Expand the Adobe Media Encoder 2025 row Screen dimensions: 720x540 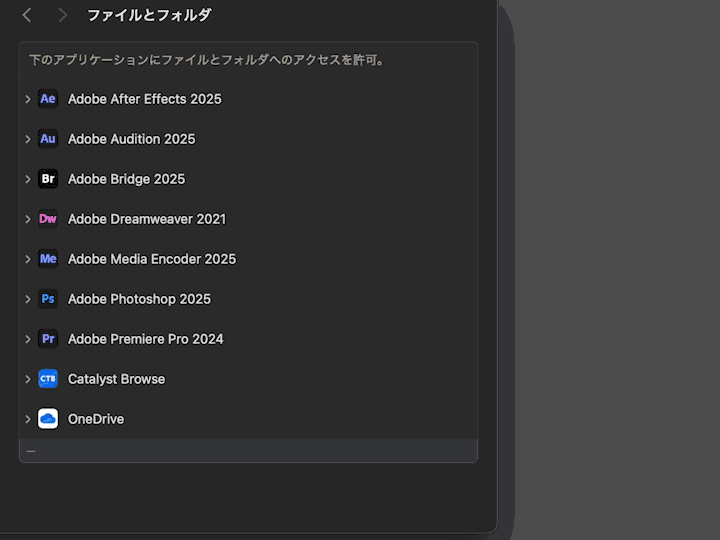(28, 259)
